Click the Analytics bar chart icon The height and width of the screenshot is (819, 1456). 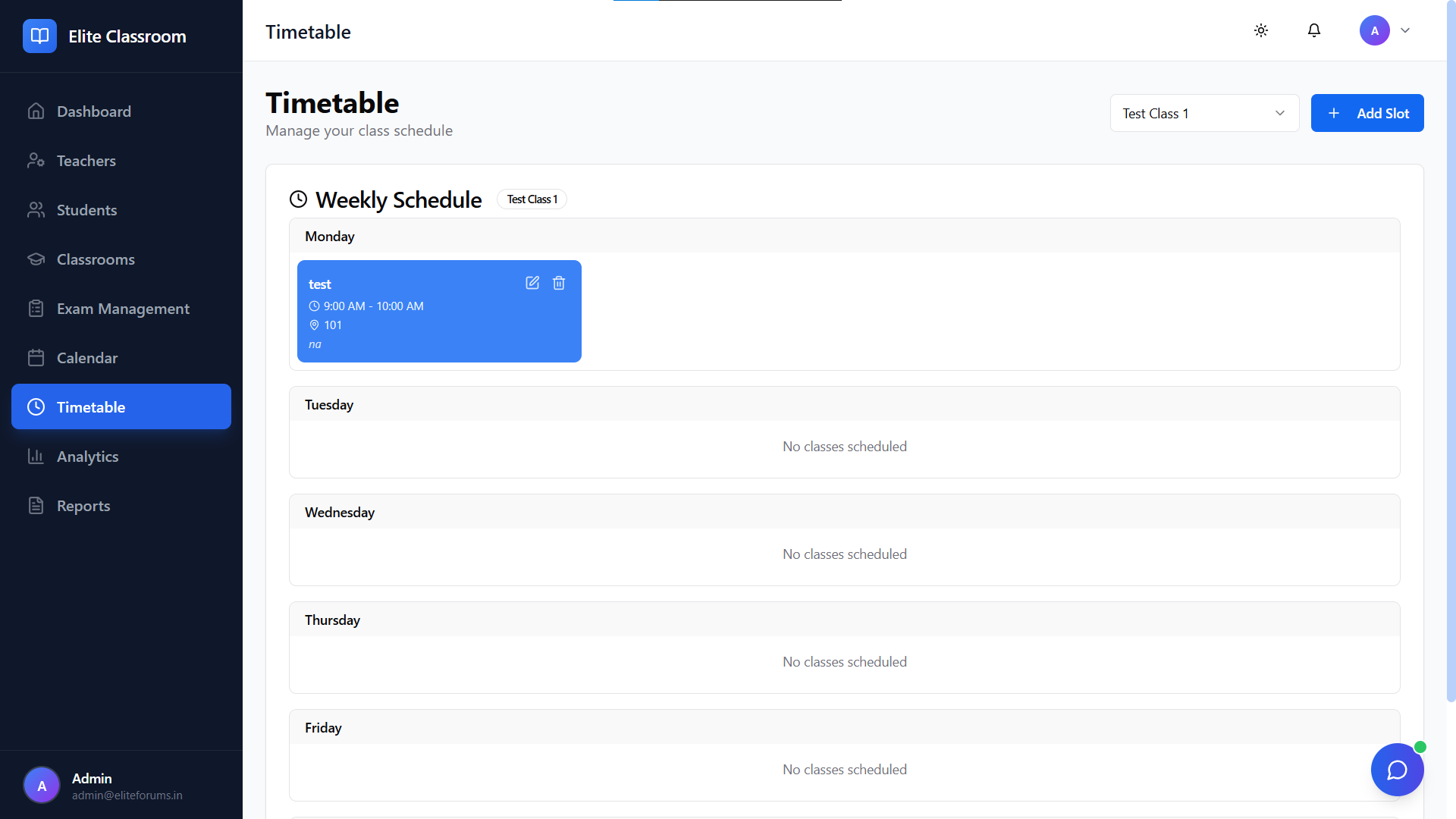point(36,457)
